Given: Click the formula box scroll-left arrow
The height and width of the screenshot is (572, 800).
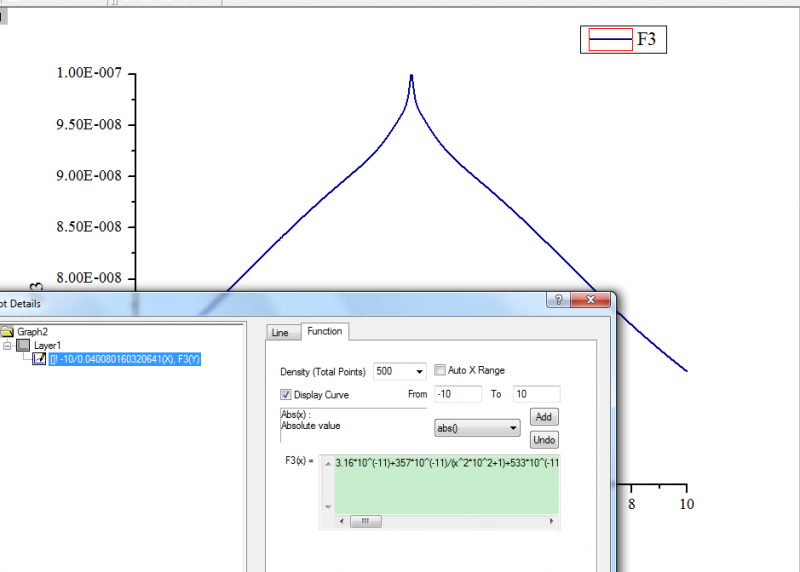Looking at the screenshot, I should pos(342,521).
